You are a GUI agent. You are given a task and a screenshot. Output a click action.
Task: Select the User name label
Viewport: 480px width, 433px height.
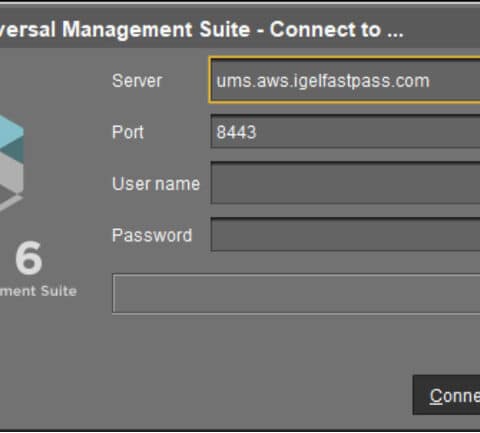tap(156, 184)
